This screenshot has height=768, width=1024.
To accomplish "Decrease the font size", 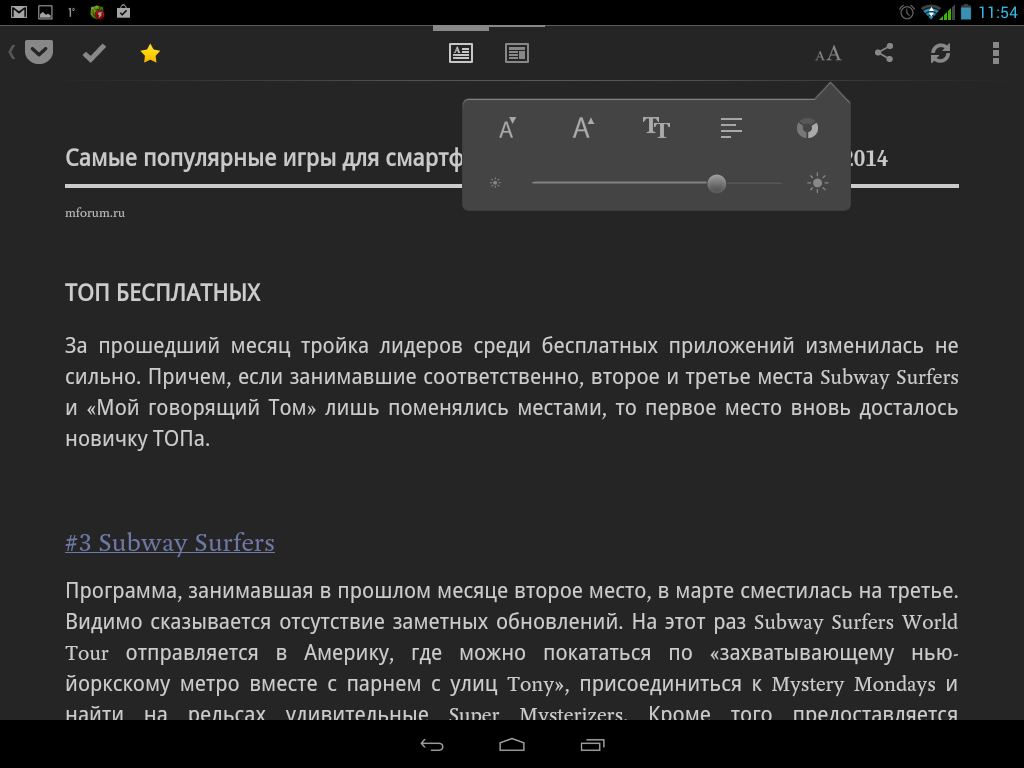I will (x=507, y=128).
